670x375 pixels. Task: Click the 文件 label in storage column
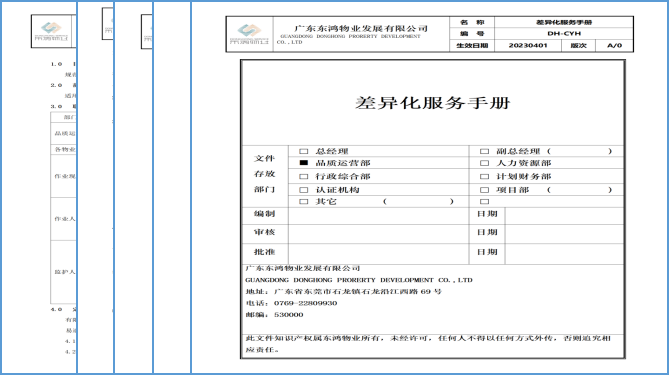pyautogui.click(x=264, y=158)
